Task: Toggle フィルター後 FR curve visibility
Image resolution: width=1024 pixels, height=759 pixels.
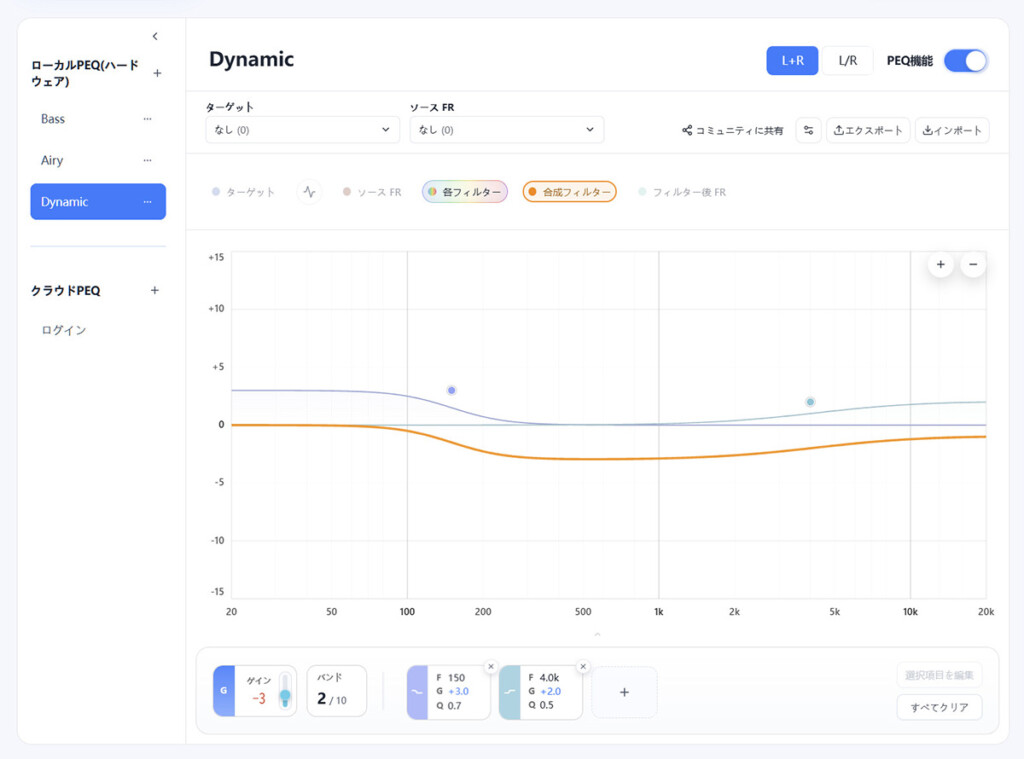Action: 682,192
